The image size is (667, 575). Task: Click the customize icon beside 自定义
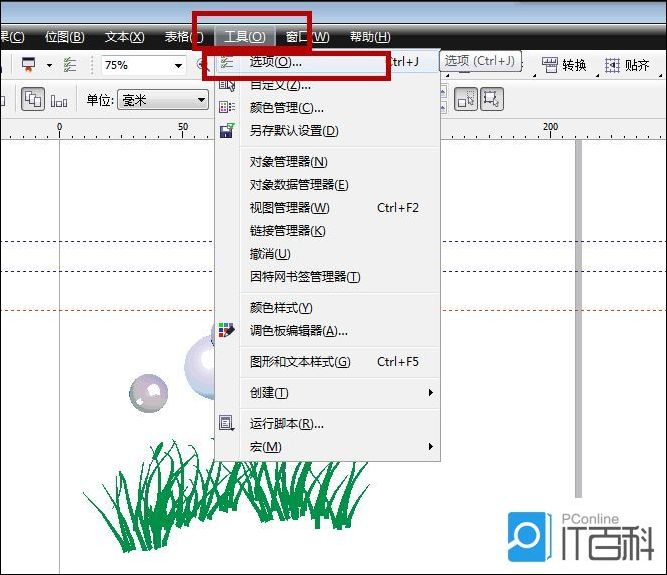[x=227, y=85]
